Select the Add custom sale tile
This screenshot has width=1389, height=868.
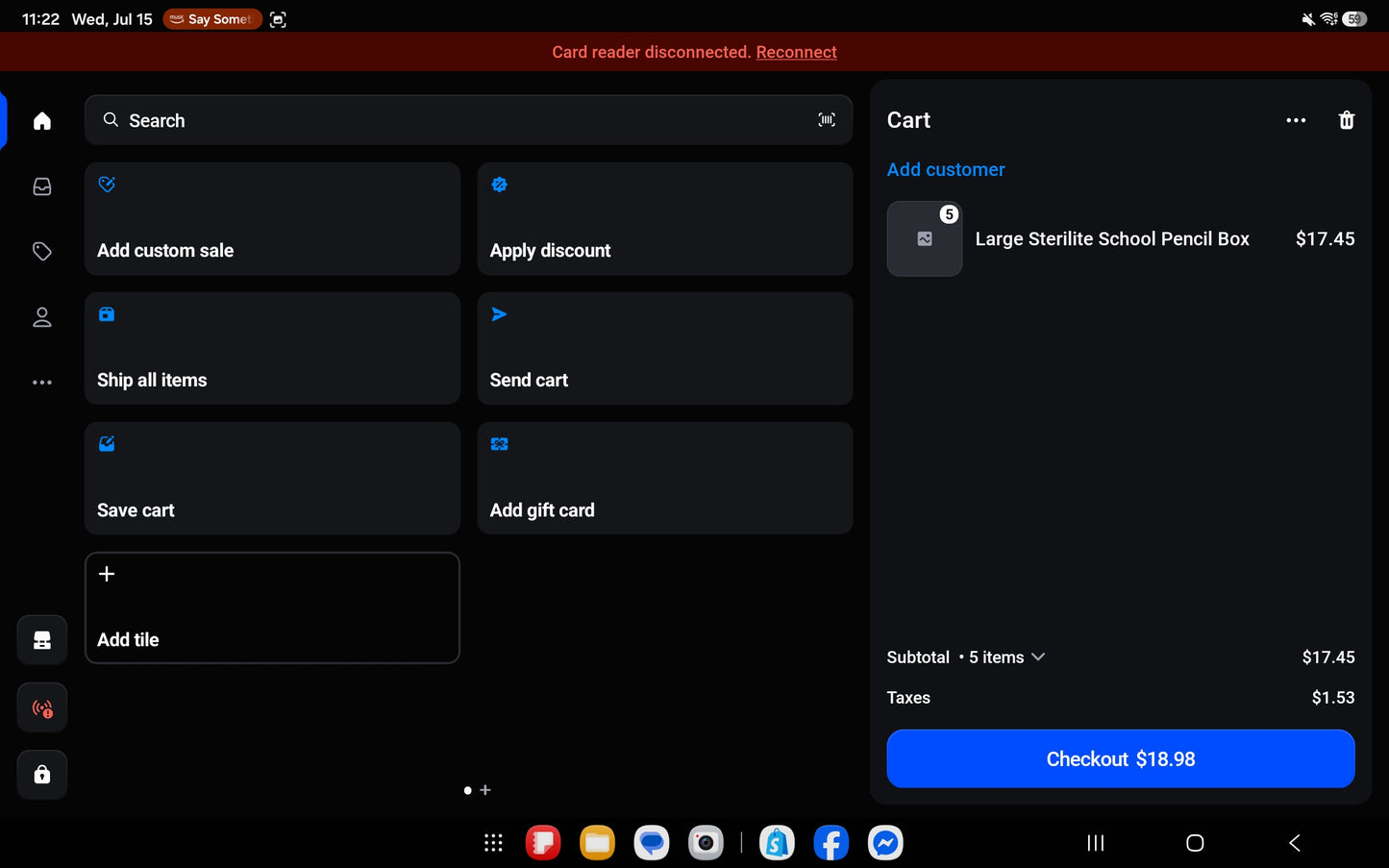[x=272, y=219]
